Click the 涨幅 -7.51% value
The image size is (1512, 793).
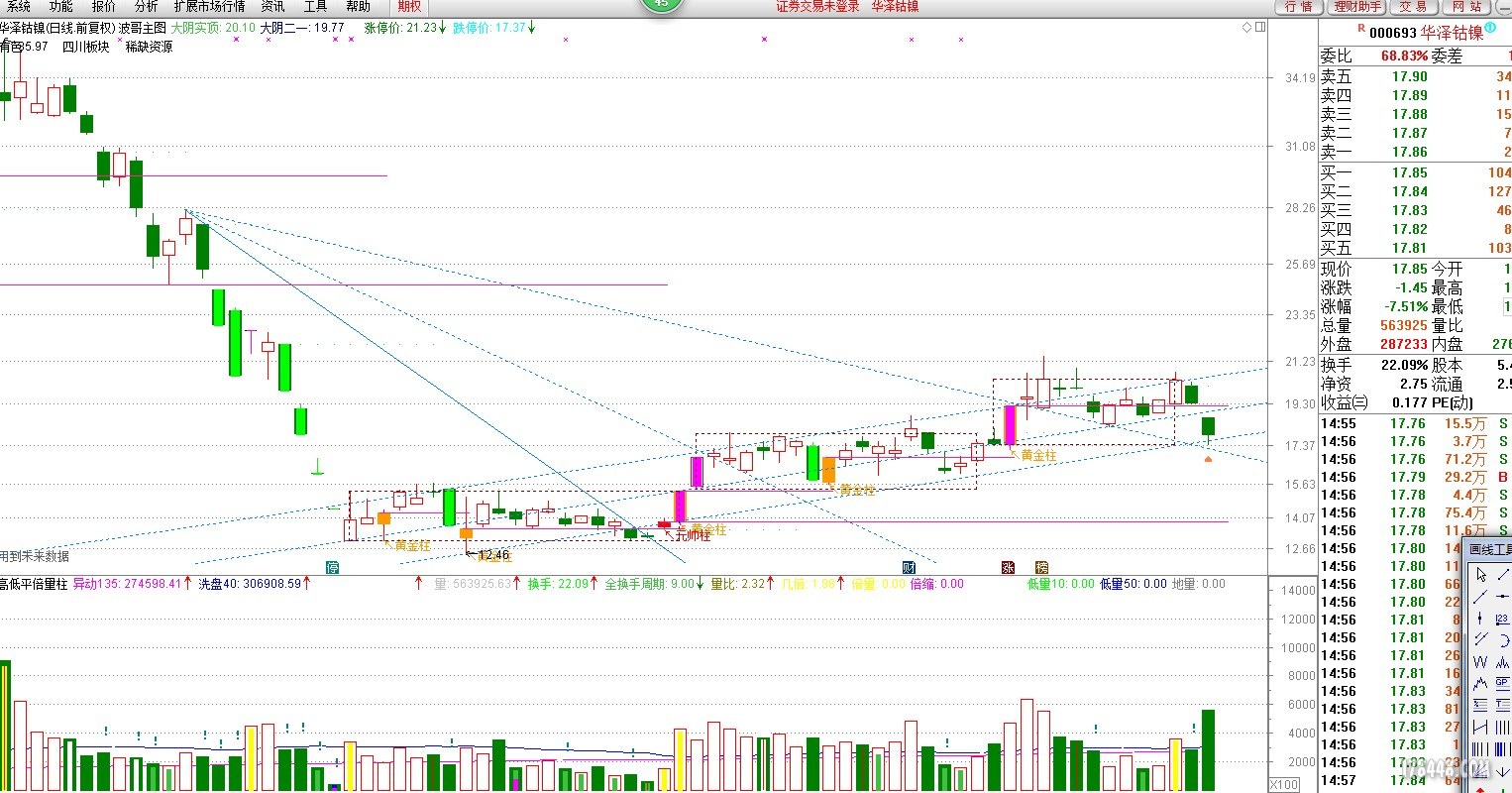1404,306
